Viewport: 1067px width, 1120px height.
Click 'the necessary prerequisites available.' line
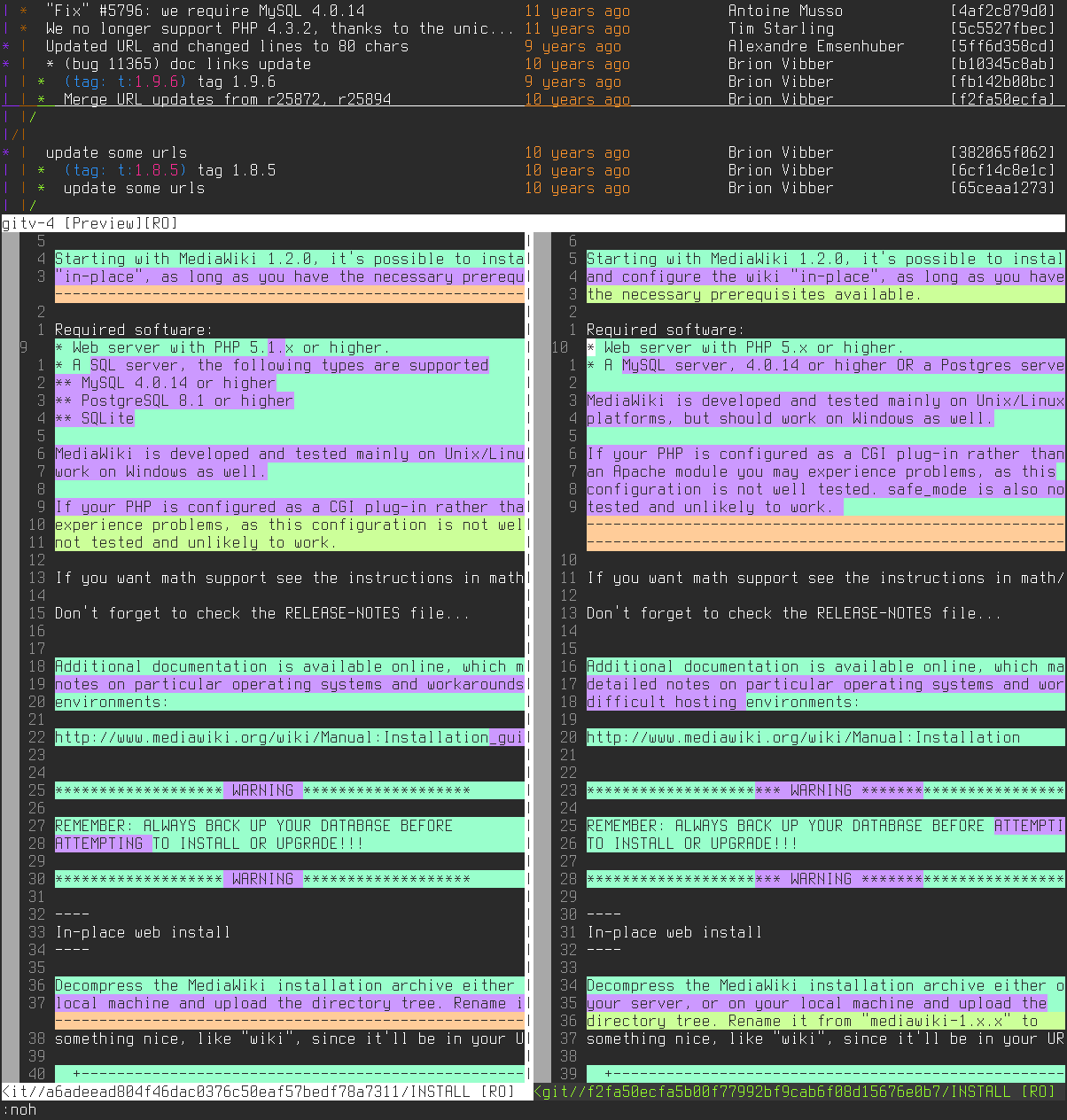(x=754, y=294)
